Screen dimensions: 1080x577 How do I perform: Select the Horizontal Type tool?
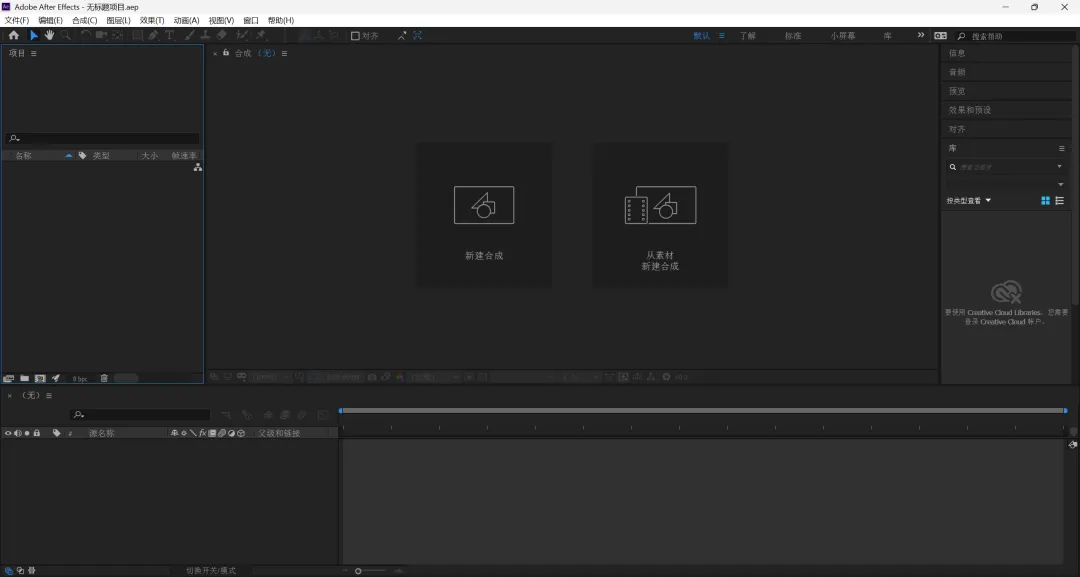click(169, 35)
